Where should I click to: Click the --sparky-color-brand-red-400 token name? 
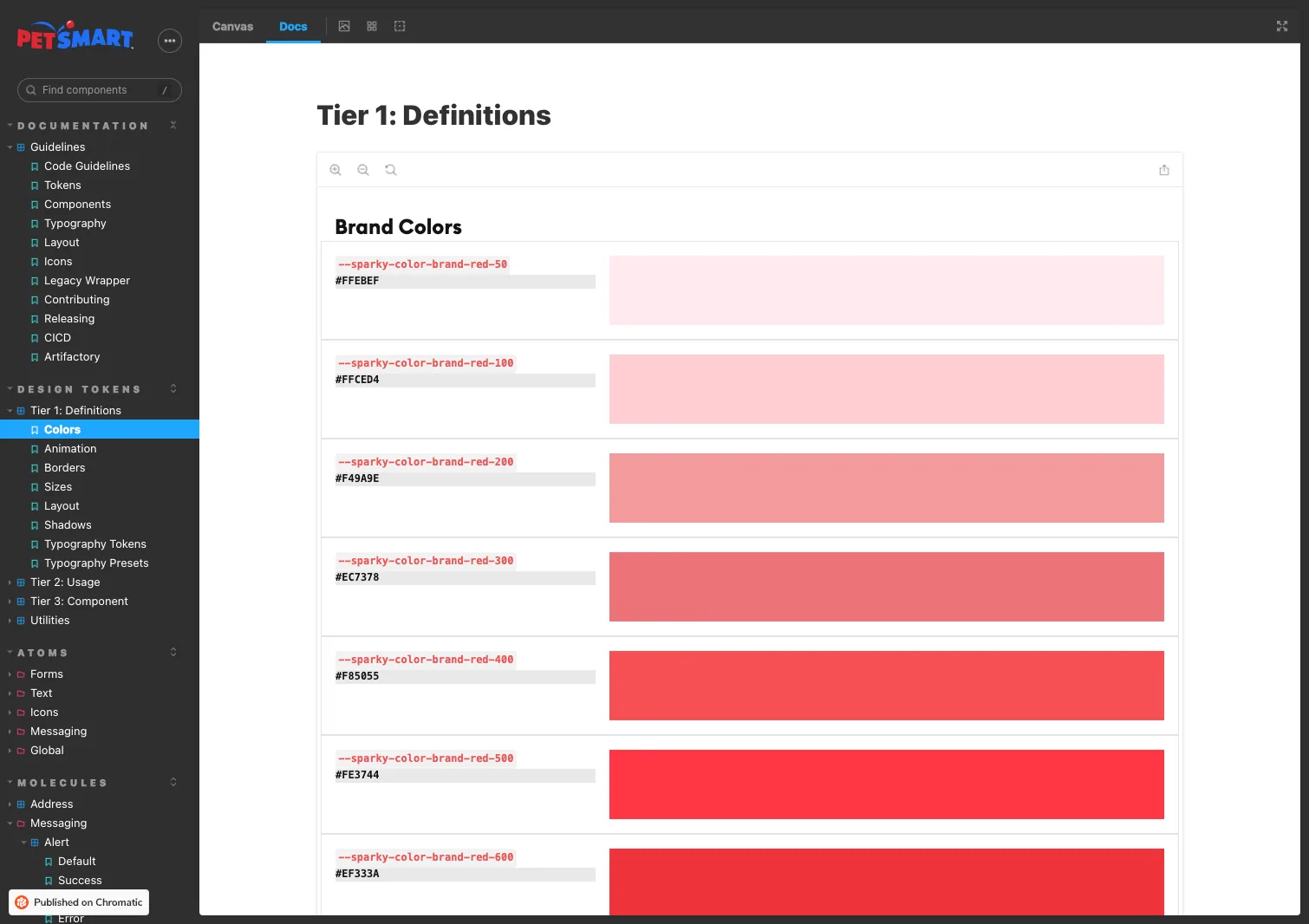426,660
